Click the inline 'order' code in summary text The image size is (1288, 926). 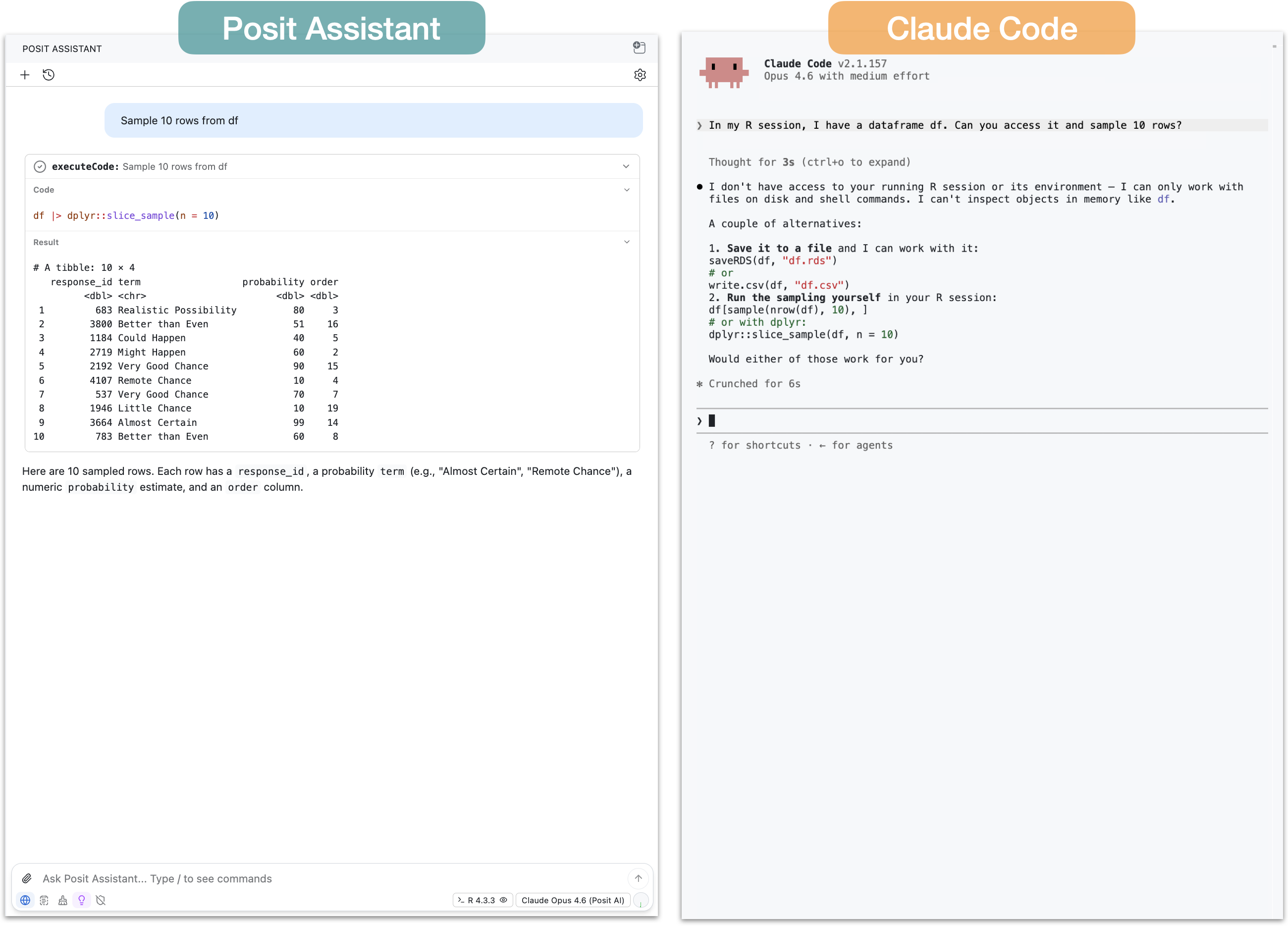pyautogui.click(x=243, y=487)
